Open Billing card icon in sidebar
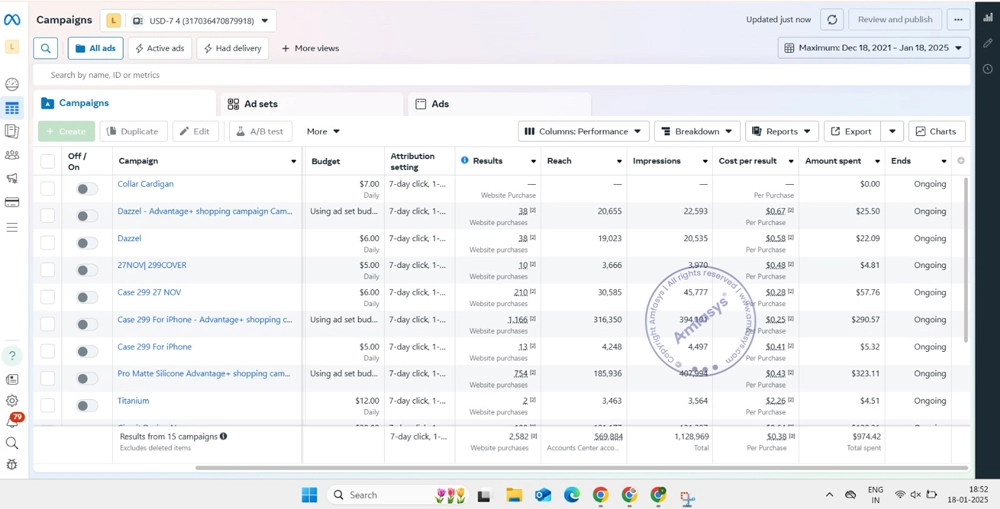 point(11,202)
